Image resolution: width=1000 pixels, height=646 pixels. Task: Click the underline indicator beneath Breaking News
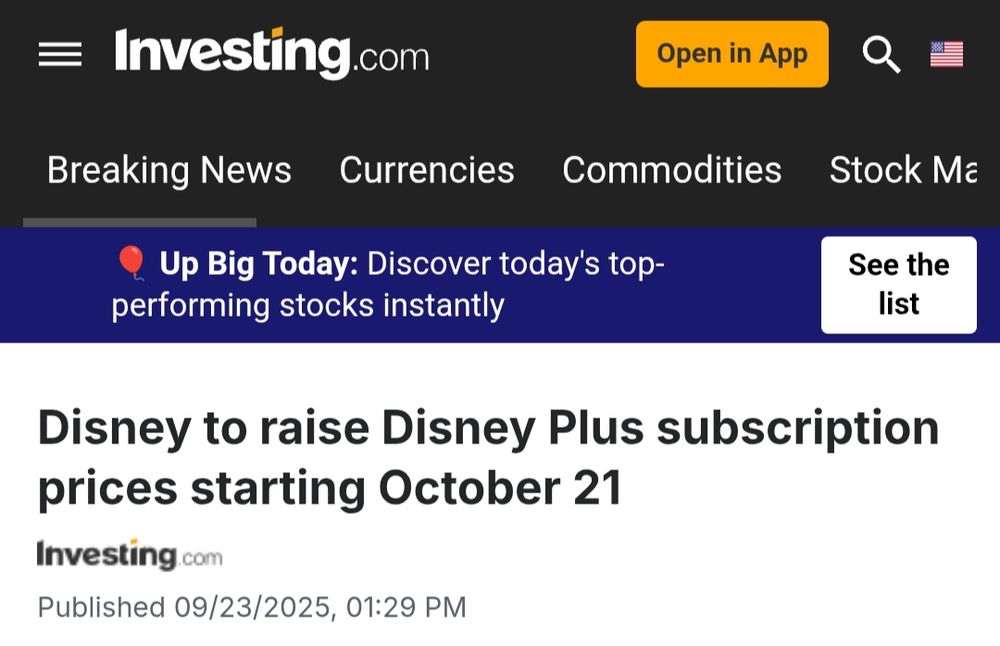coord(140,222)
